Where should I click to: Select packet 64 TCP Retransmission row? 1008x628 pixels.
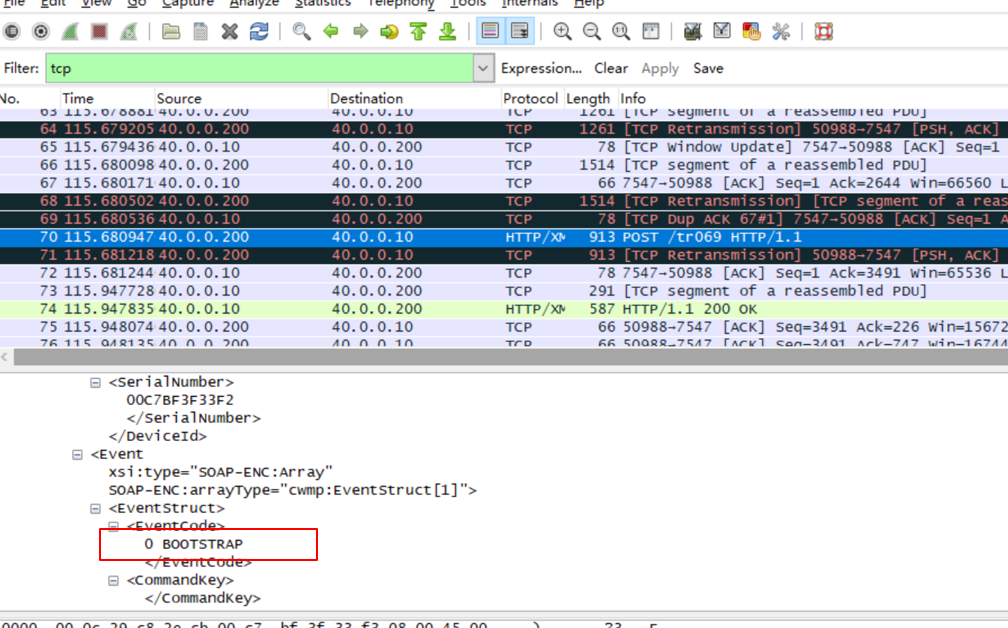pos(504,129)
